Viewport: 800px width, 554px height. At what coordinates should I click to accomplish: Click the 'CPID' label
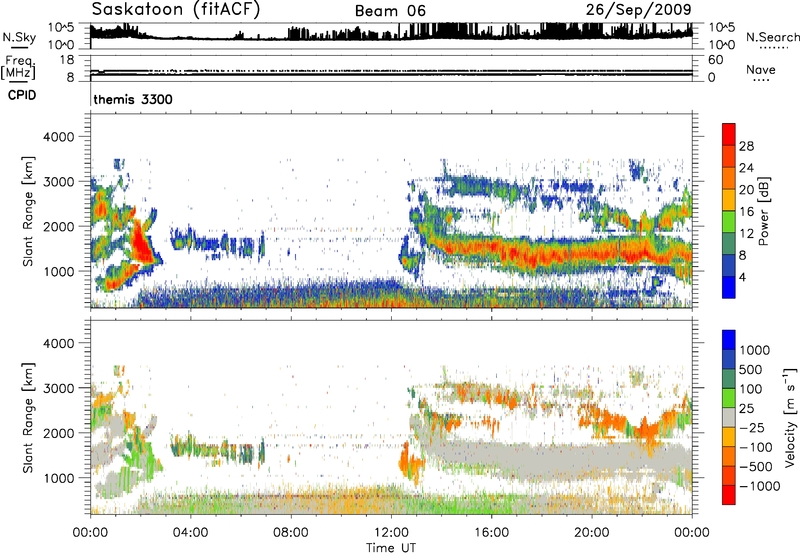click(x=22, y=95)
